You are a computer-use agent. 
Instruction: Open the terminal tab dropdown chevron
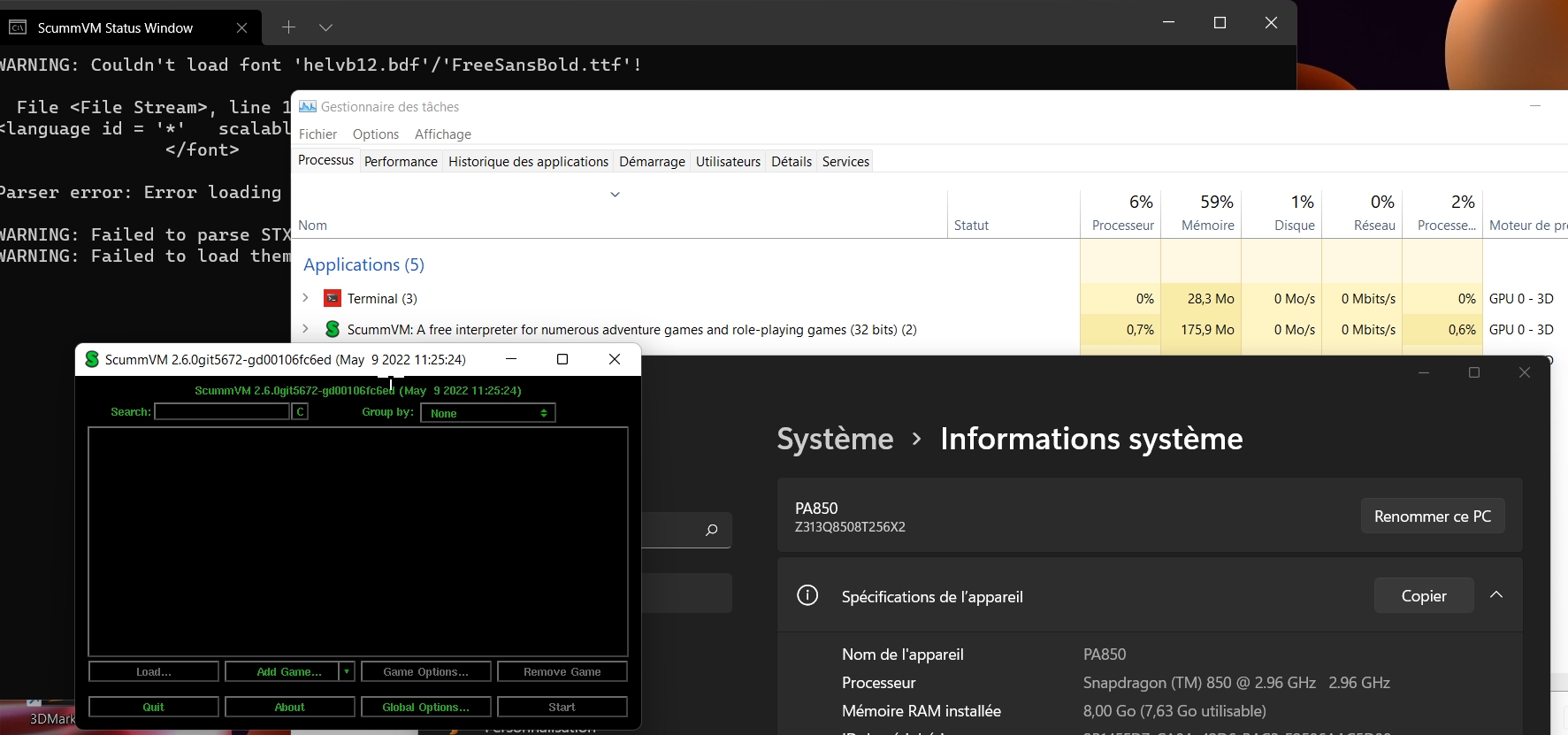pyautogui.click(x=325, y=27)
